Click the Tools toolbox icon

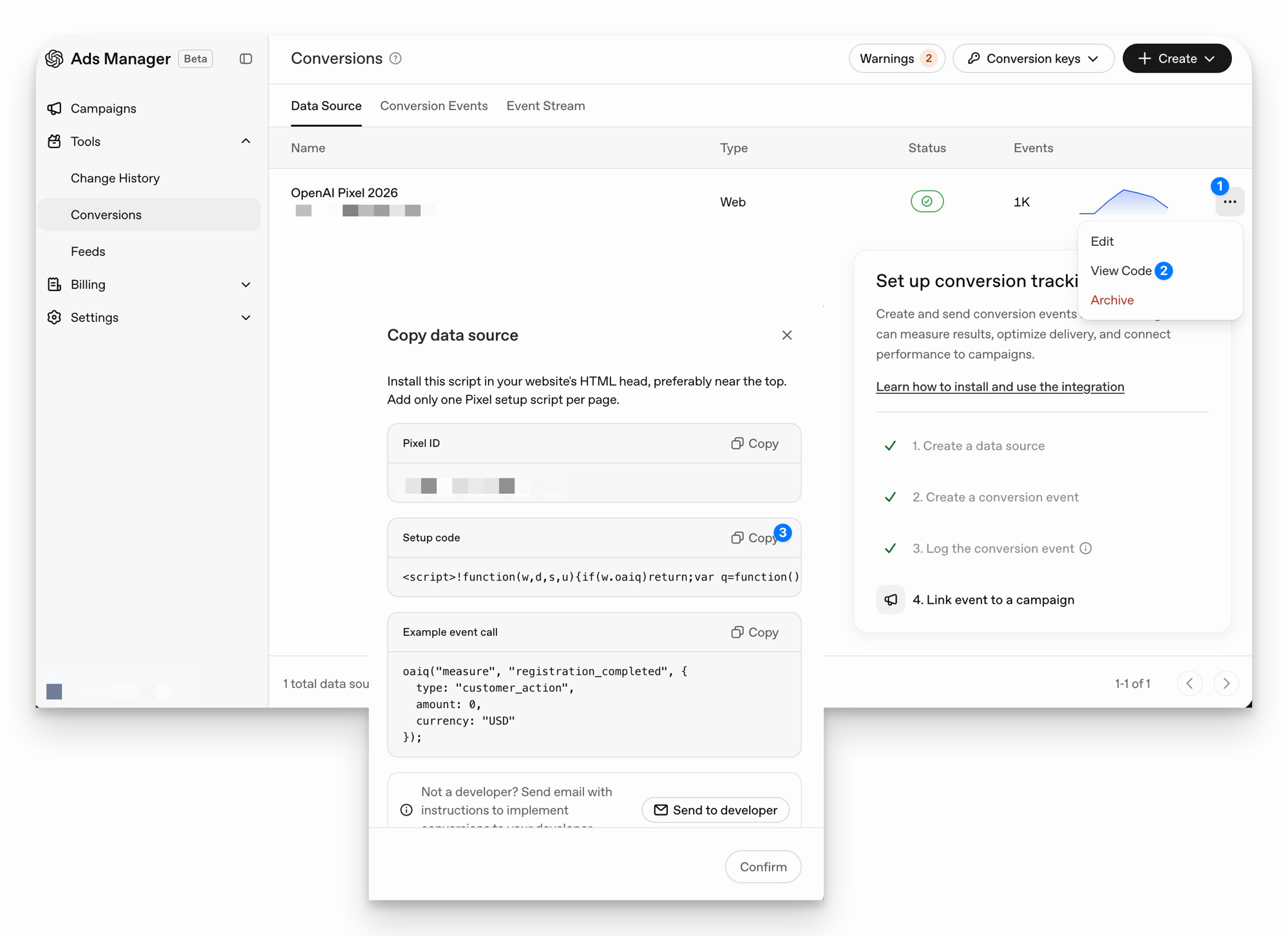tap(55, 141)
